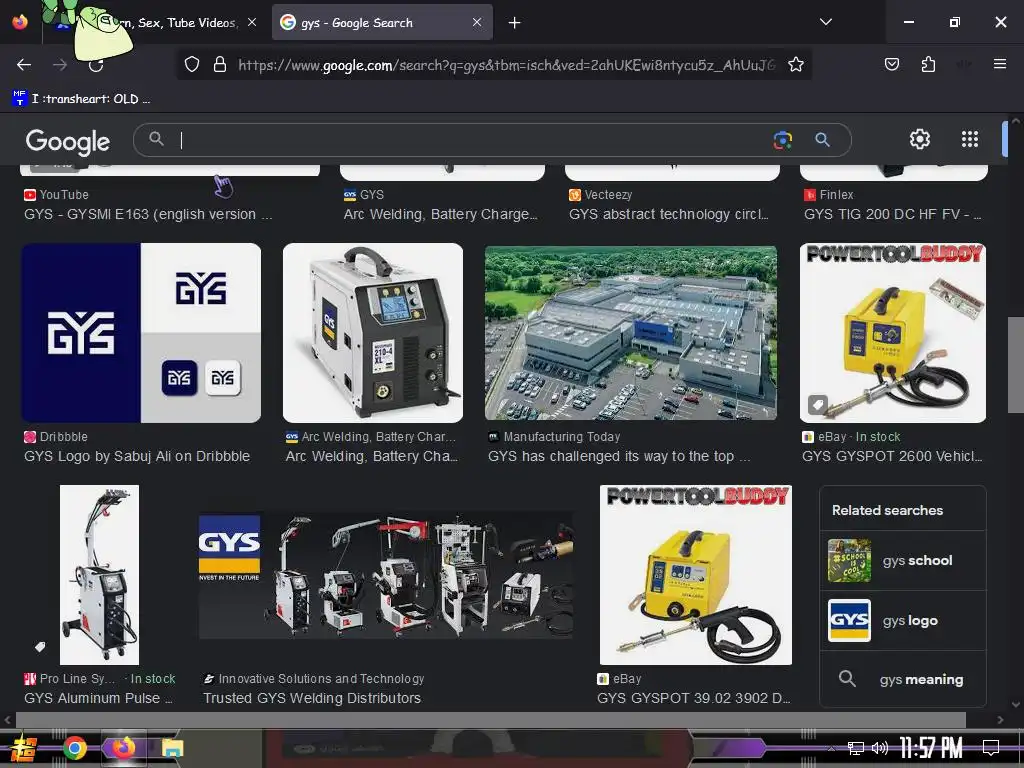Open Google quick settings gear
Screen dimensions: 1024x768
point(920,139)
